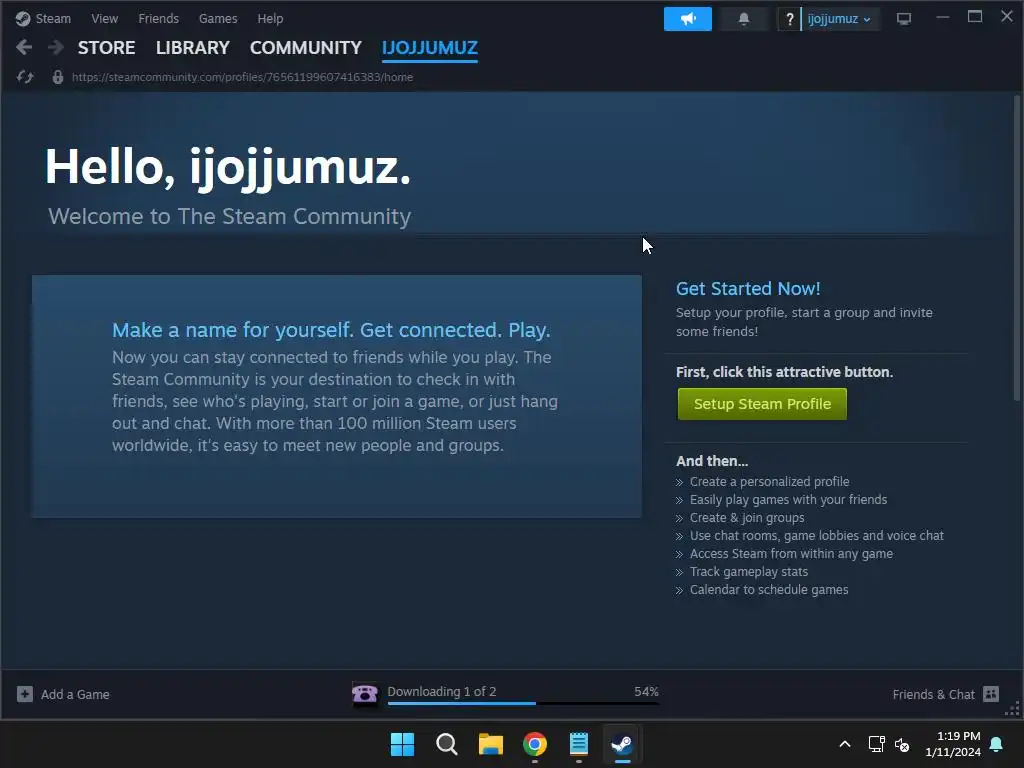Viewport: 1024px width, 768px height.
Task: Click the 'And then...' heading
Action: 712,461
